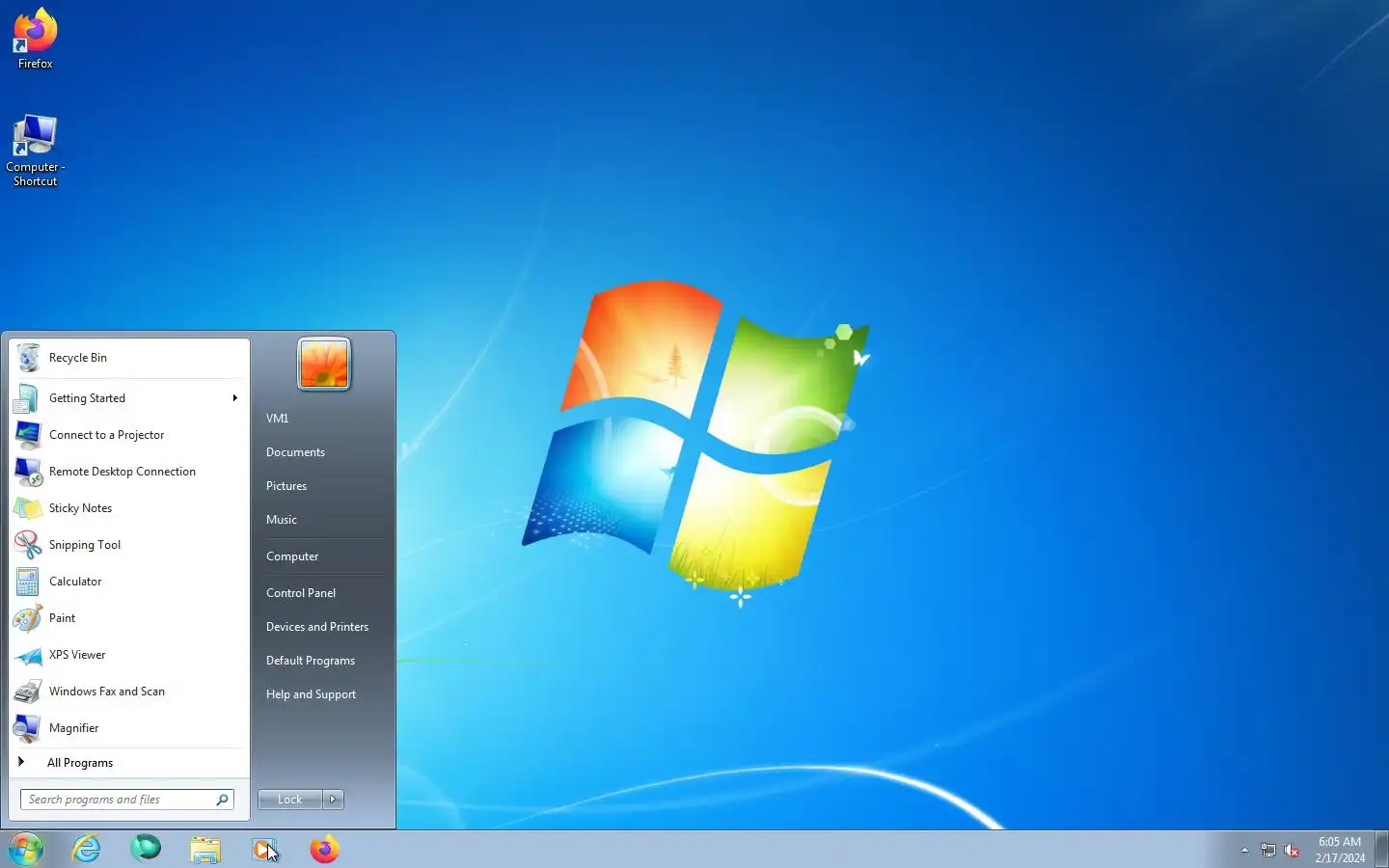
Task: Click the user account picture
Action: pos(324,364)
